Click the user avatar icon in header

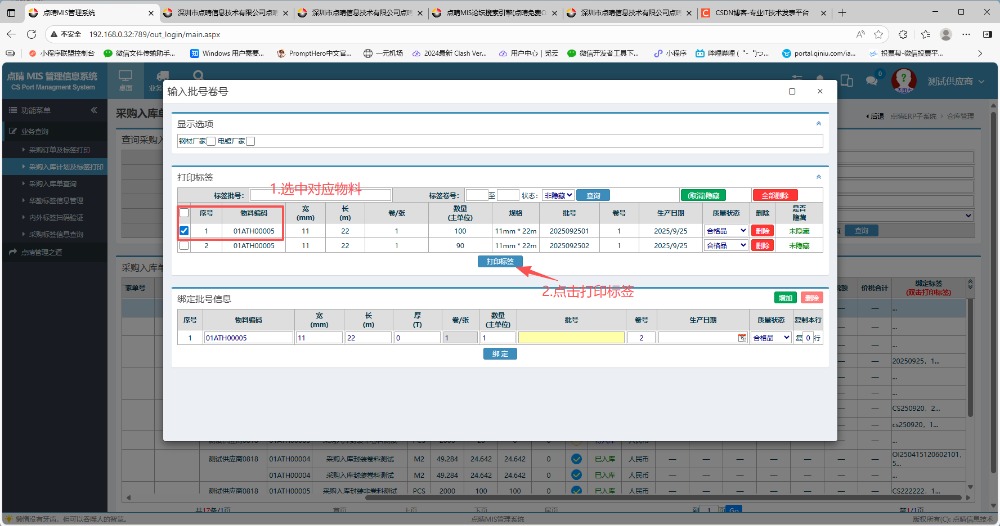[x=904, y=80]
